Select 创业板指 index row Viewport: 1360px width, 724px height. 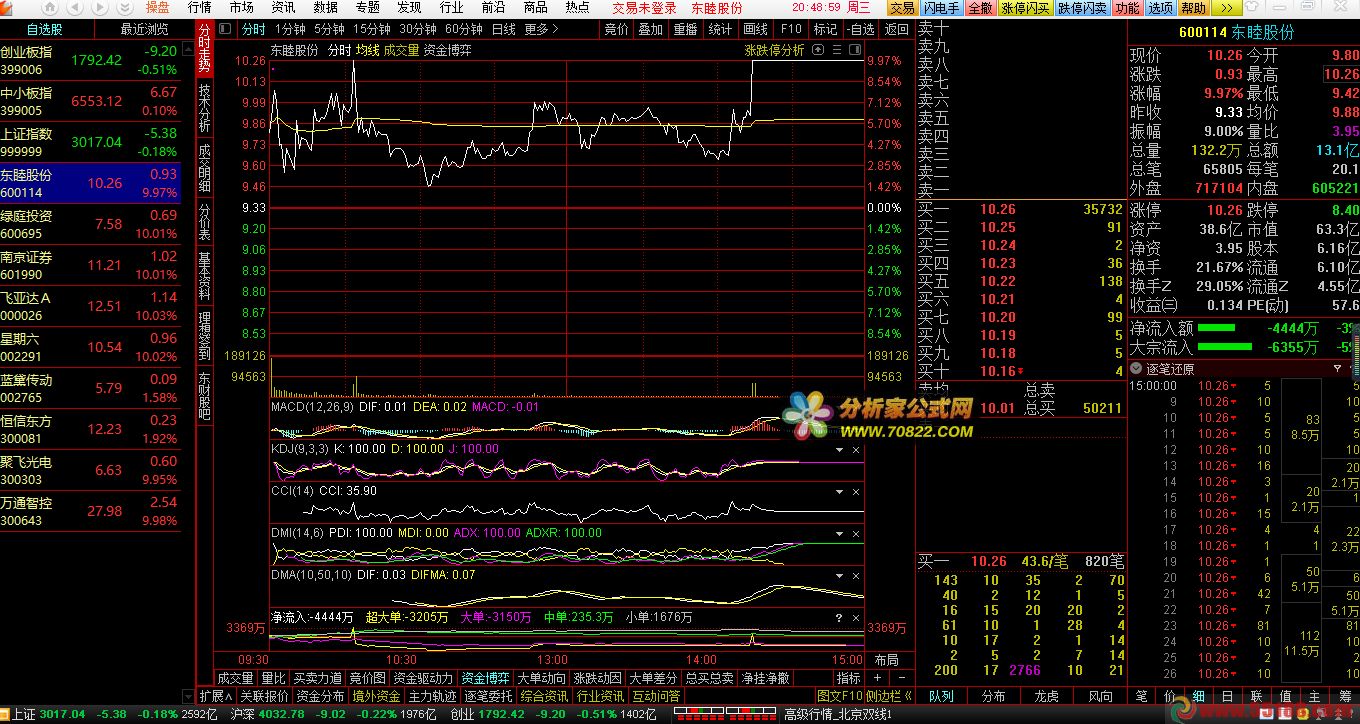(90, 60)
